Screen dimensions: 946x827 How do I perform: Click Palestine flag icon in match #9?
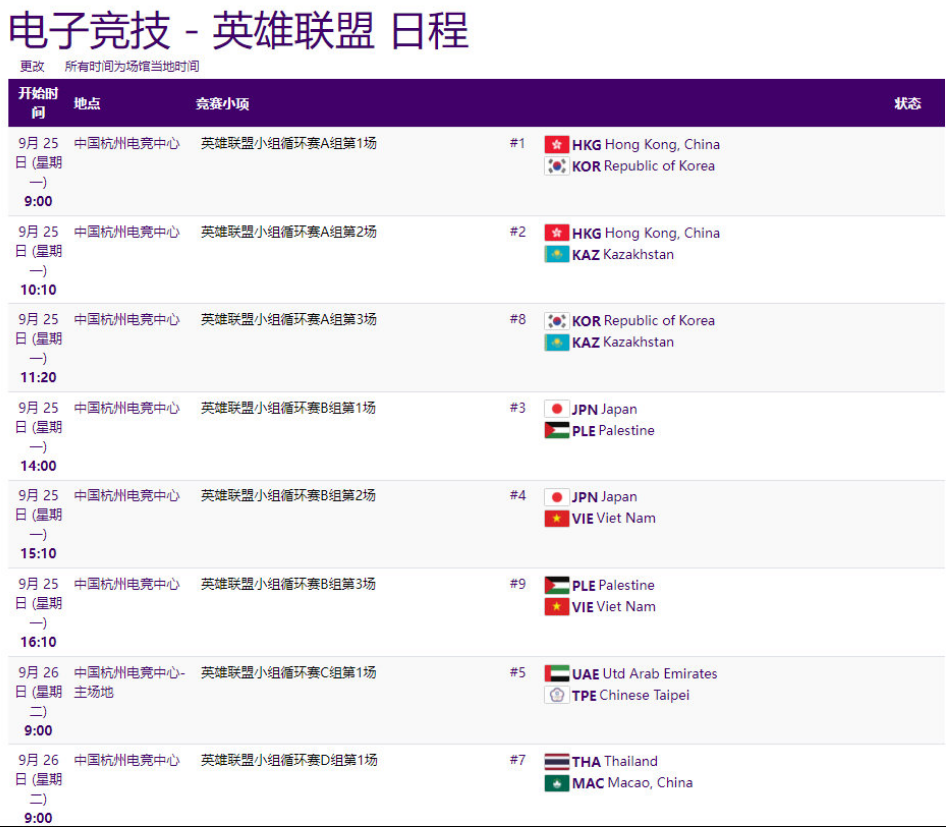pyautogui.click(x=556, y=585)
